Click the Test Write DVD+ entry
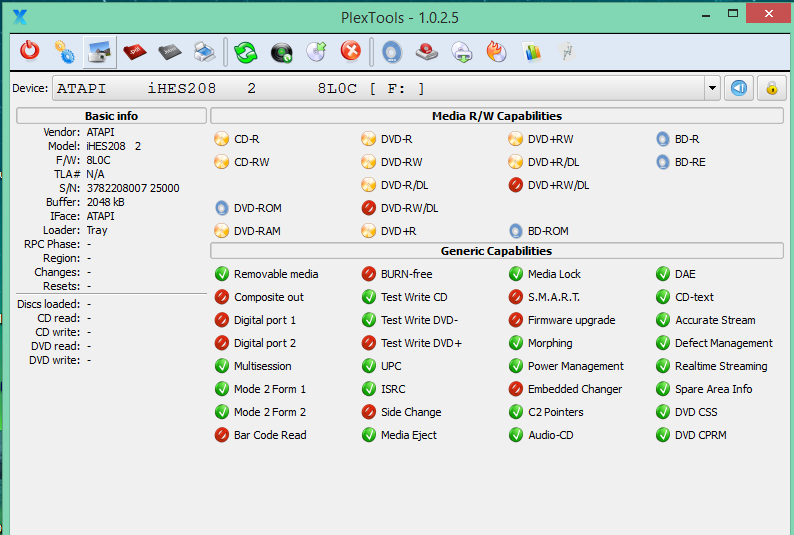794x535 pixels. [412, 343]
